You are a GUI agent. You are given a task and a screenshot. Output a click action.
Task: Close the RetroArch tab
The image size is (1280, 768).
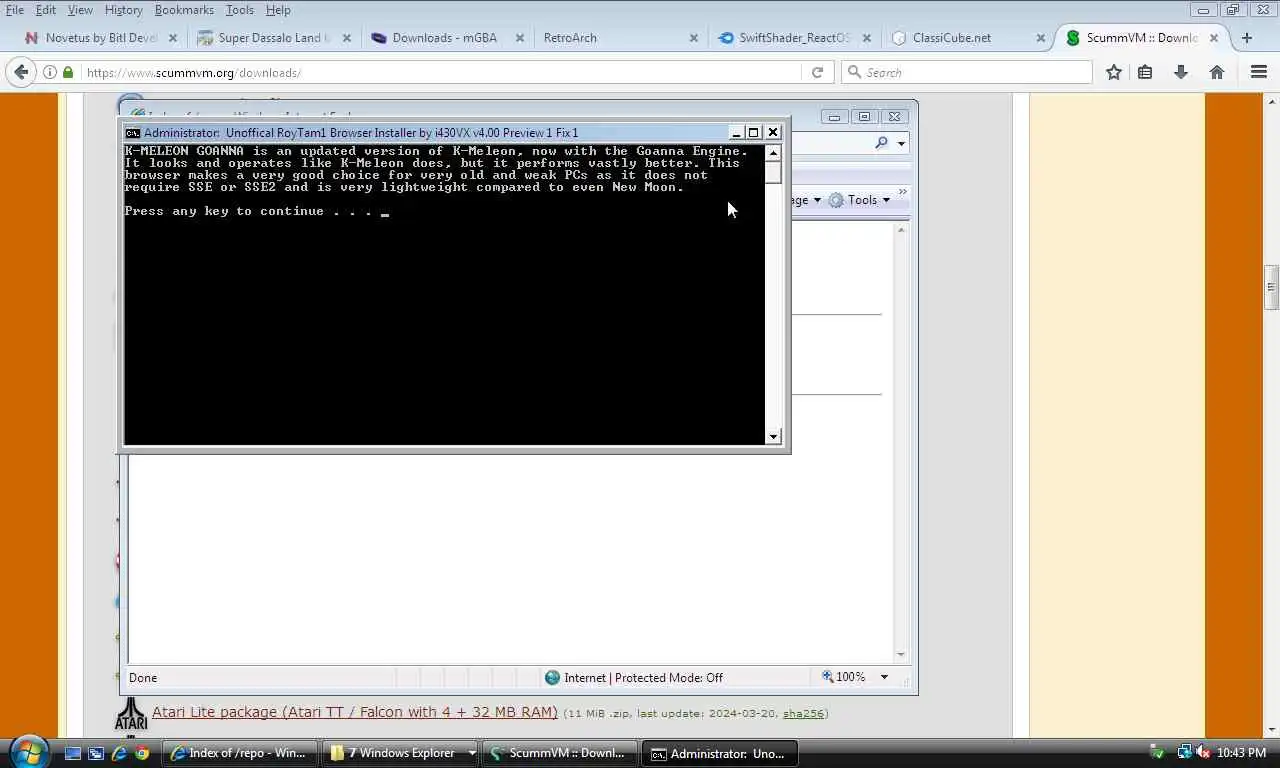tap(694, 38)
